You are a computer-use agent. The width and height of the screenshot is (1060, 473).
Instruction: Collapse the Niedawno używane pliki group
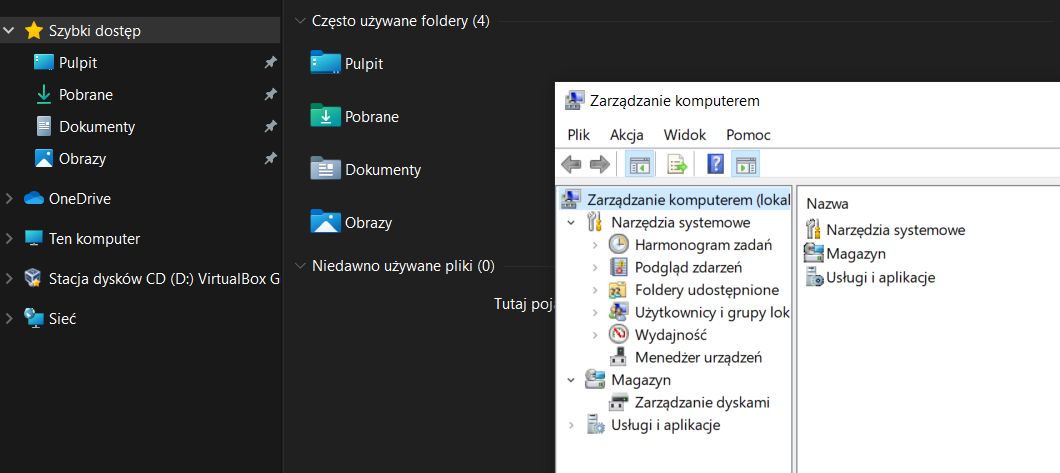(x=300, y=266)
